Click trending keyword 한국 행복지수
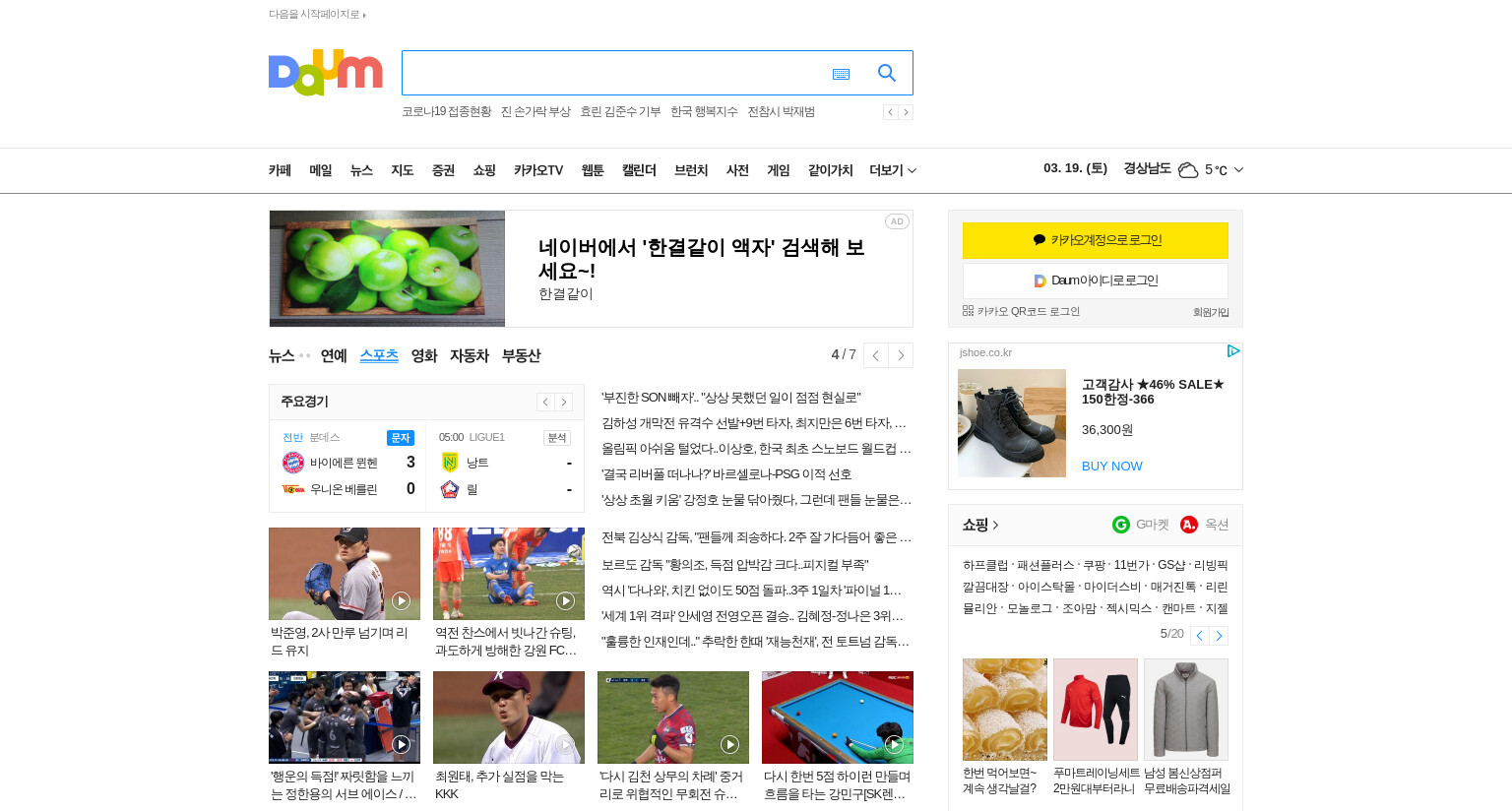 704,112
